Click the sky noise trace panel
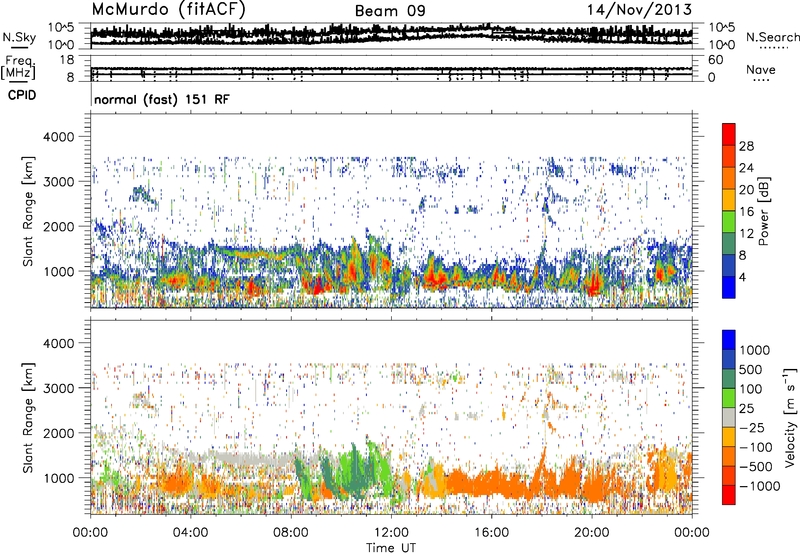The image size is (800, 554). [x=391, y=36]
